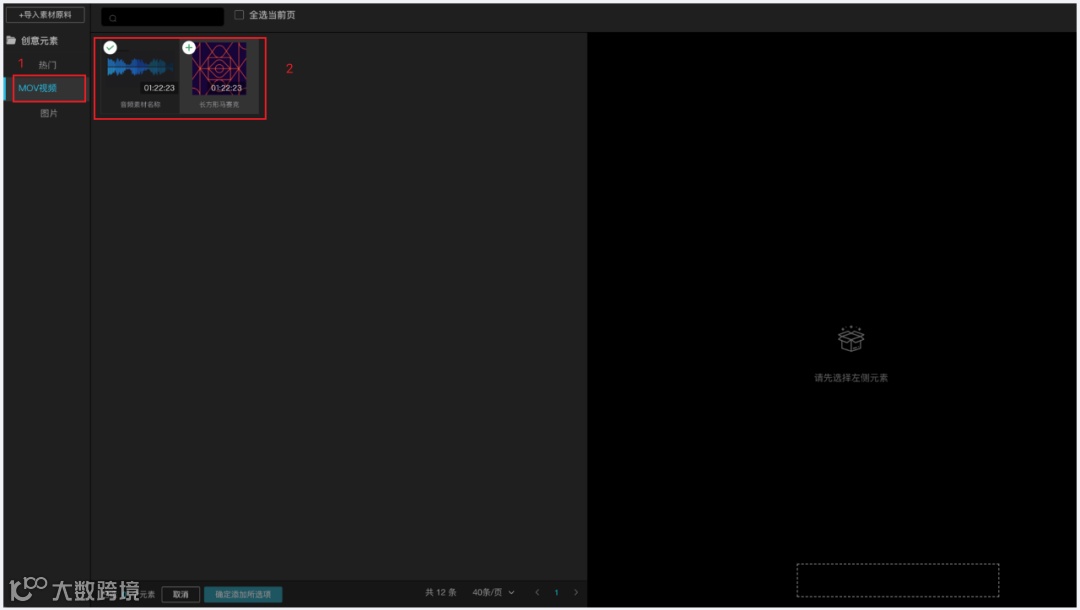Confirm with 确定添加所选项 button

[243, 594]
